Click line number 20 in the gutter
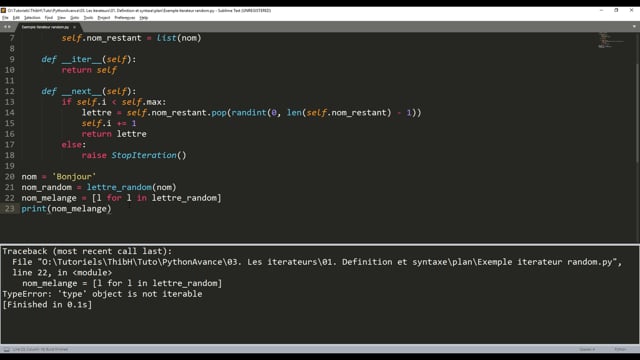 coord(9,176)
